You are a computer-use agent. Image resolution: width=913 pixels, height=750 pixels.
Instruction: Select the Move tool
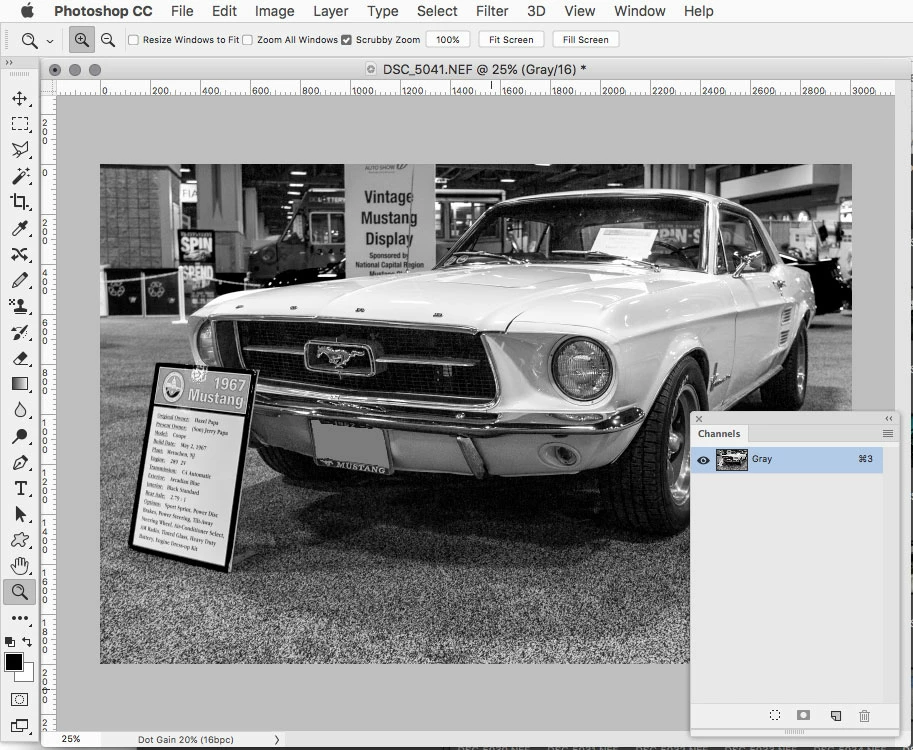20,98
